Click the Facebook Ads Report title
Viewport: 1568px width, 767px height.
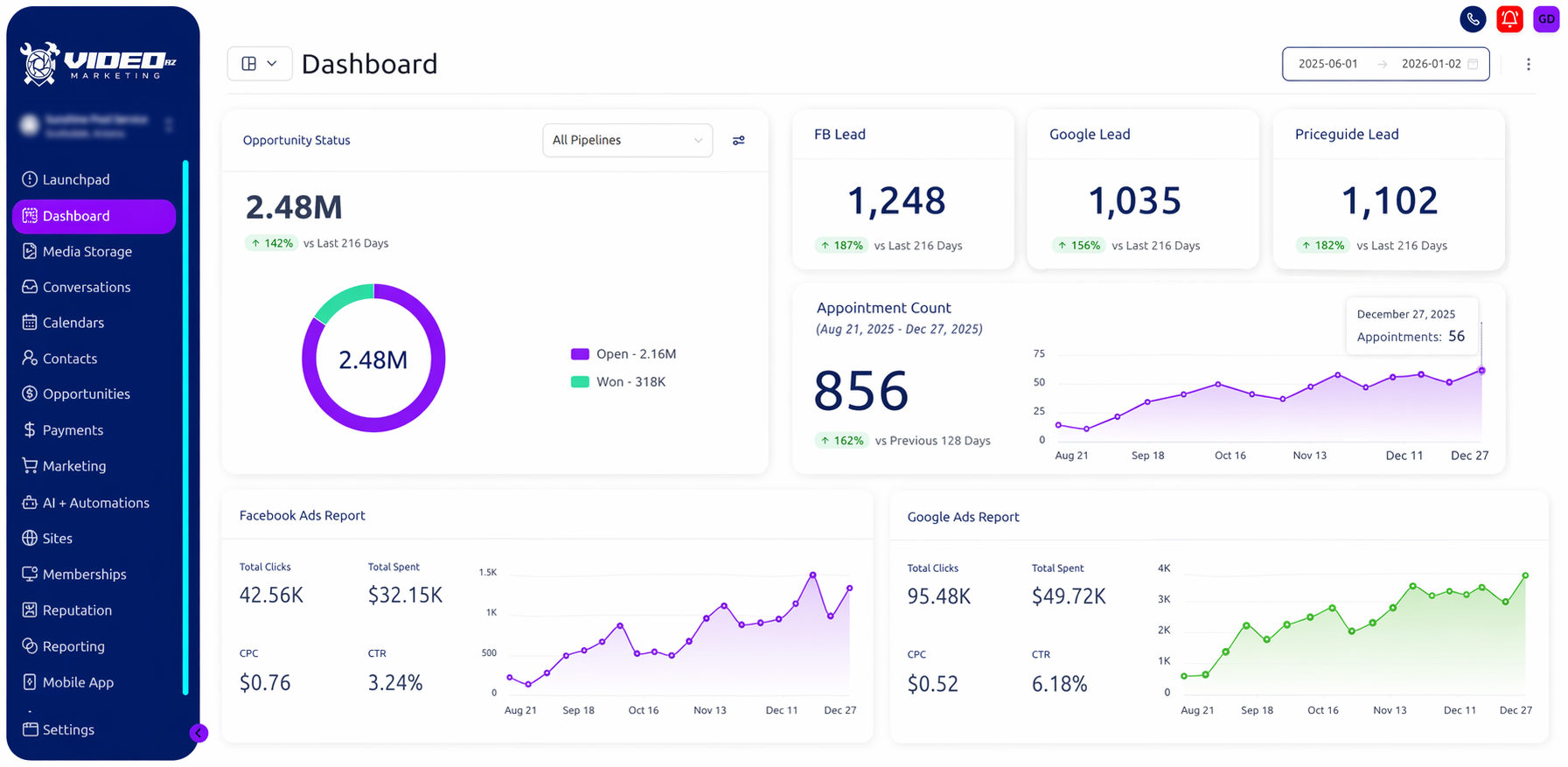tap(303, 515)
